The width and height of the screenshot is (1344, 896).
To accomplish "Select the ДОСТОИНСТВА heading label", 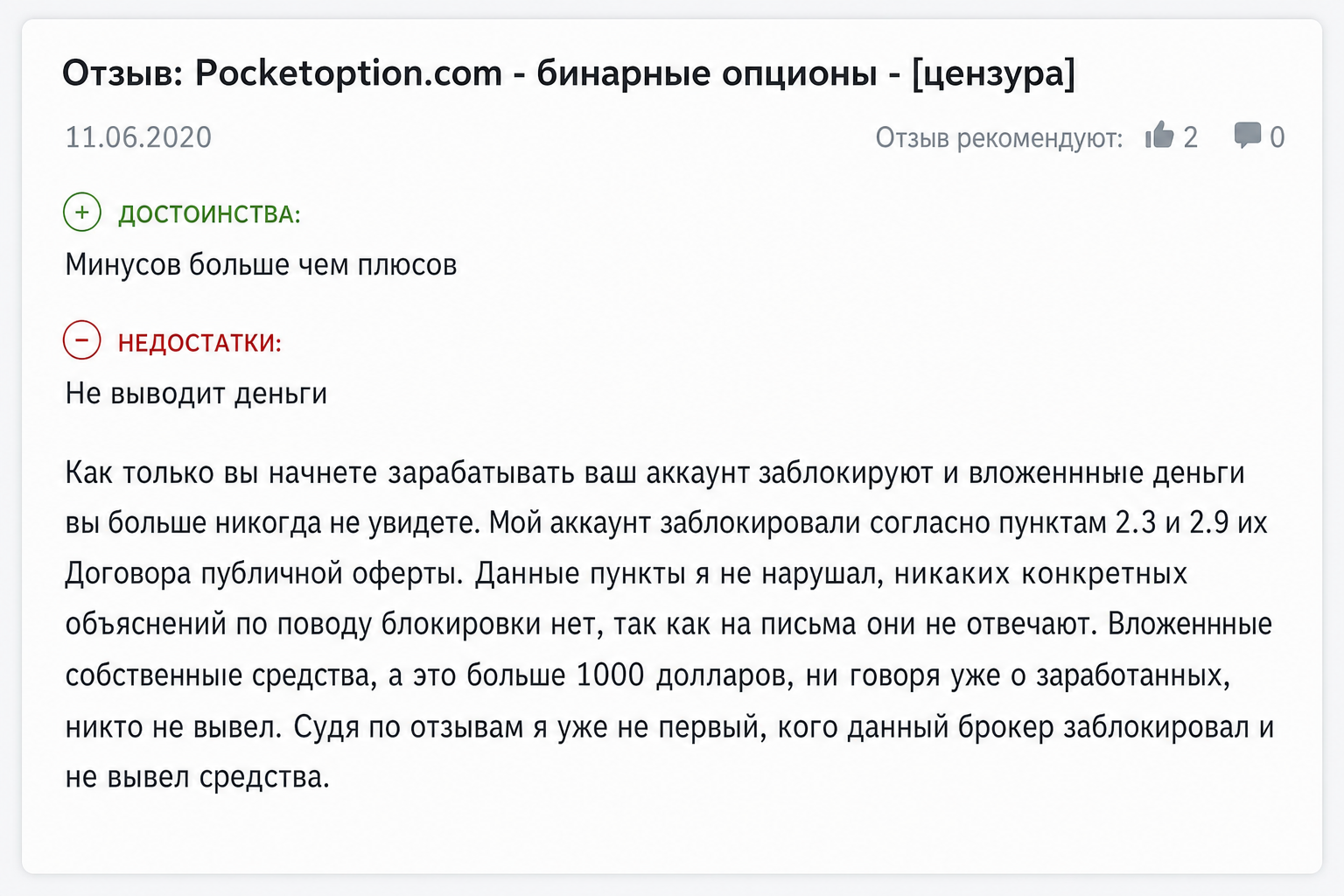I will [x=209, y=214].
